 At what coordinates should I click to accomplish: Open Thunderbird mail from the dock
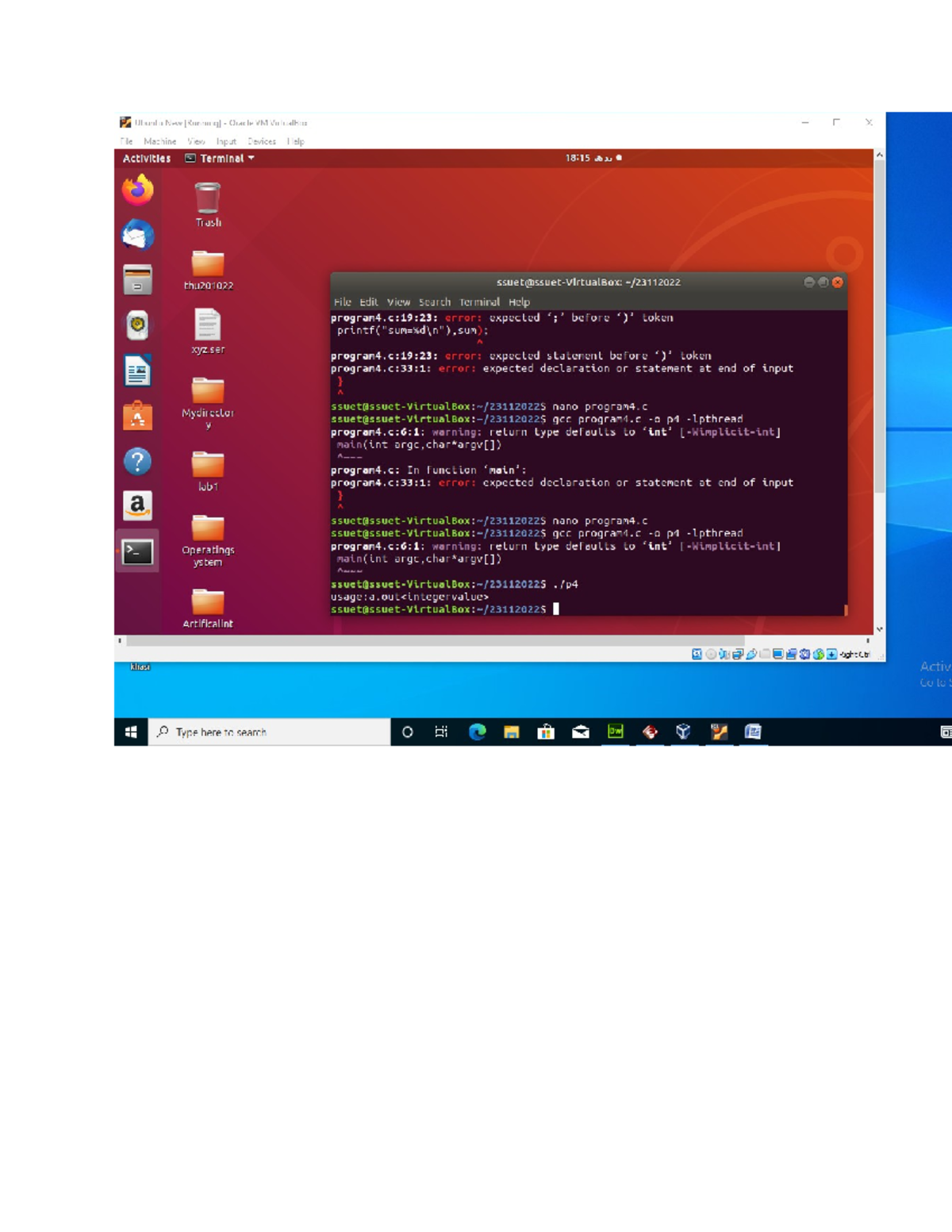pyautogui.click(x=138, y=233)
